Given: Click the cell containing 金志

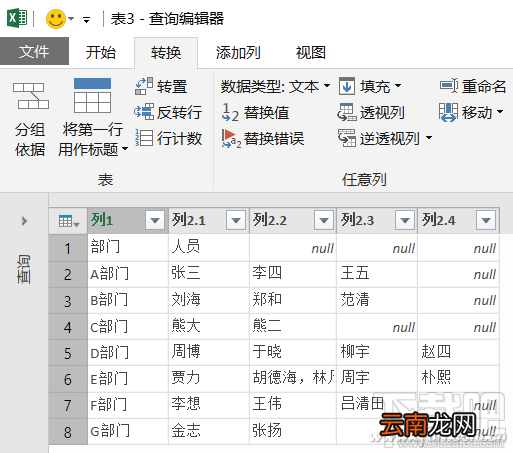Looking at the screenshot, I should click(209, 431).
